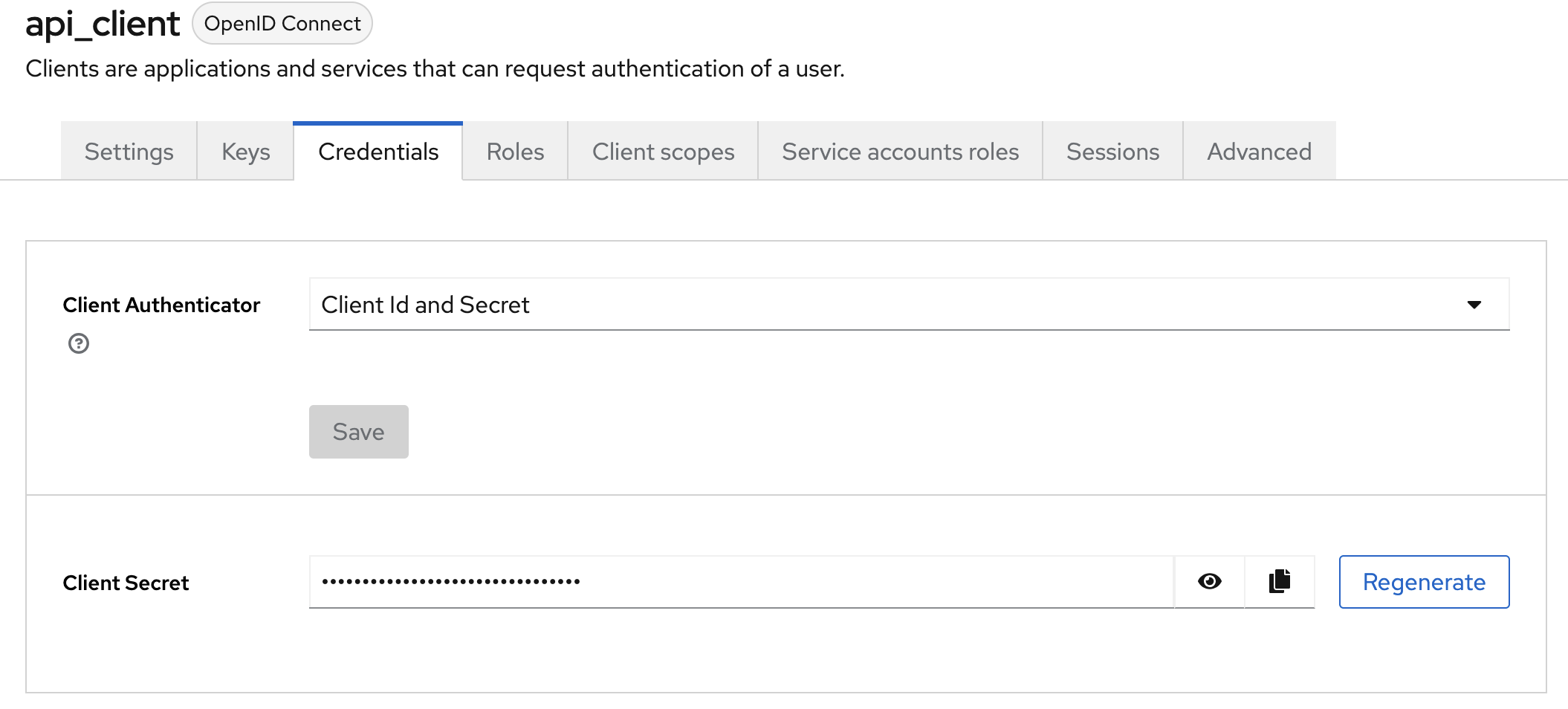Click the Client Authenticator help question icon
Image resolution: width=1568 pixels, height=709 pixels.
point(79,343)
